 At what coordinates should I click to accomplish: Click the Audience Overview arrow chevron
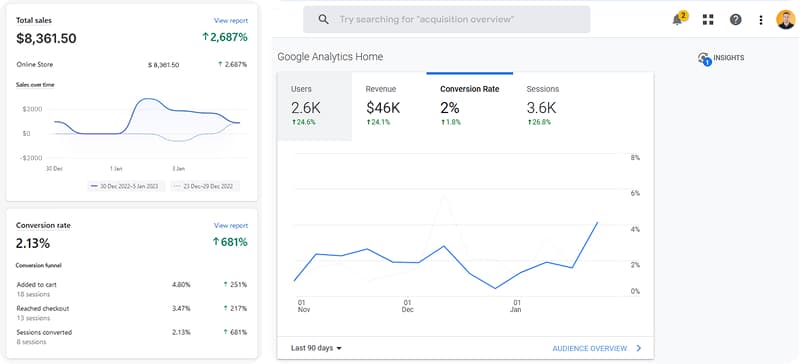click(639, 348)
